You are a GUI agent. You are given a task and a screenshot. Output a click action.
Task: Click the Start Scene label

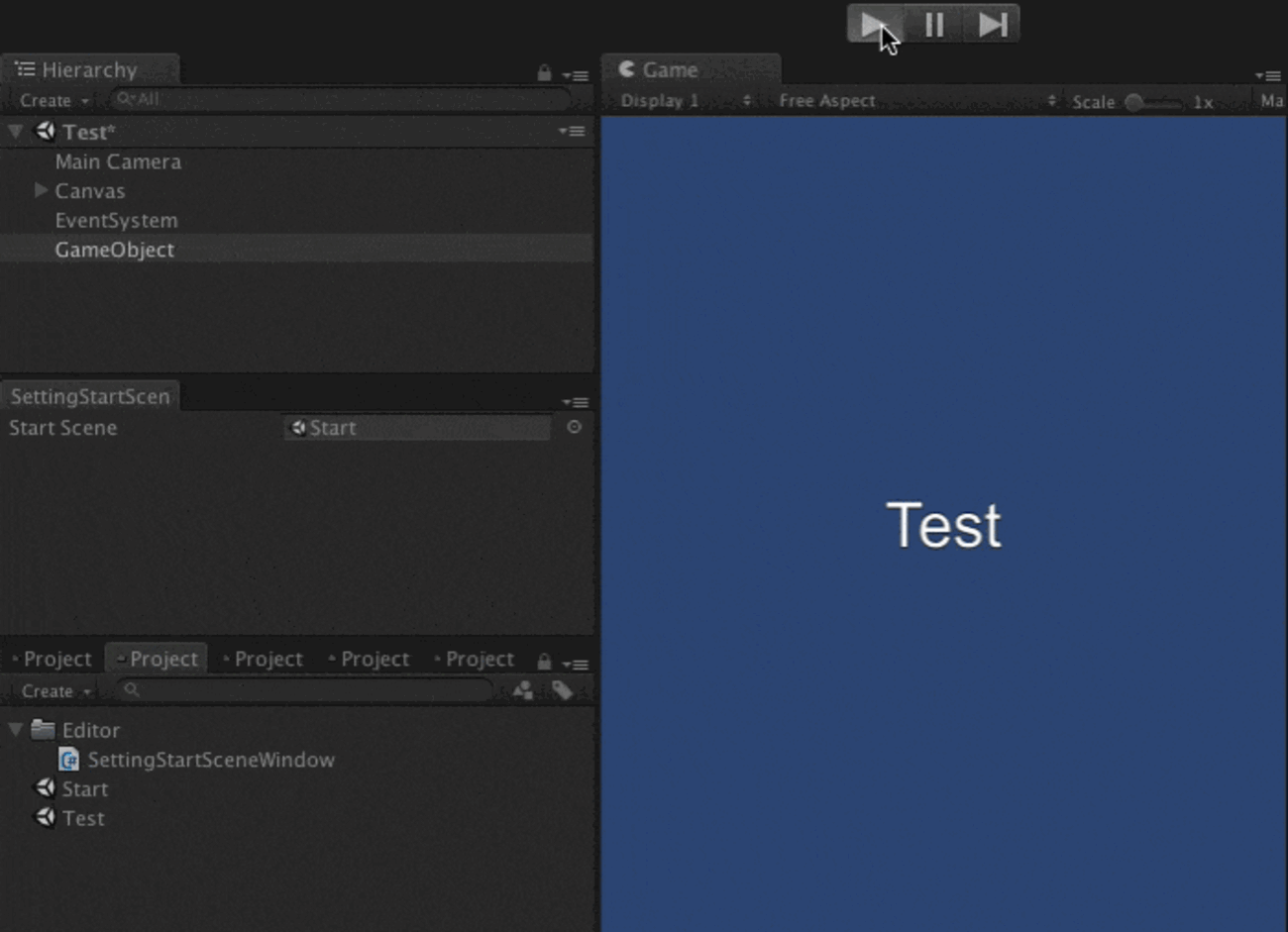63,428
